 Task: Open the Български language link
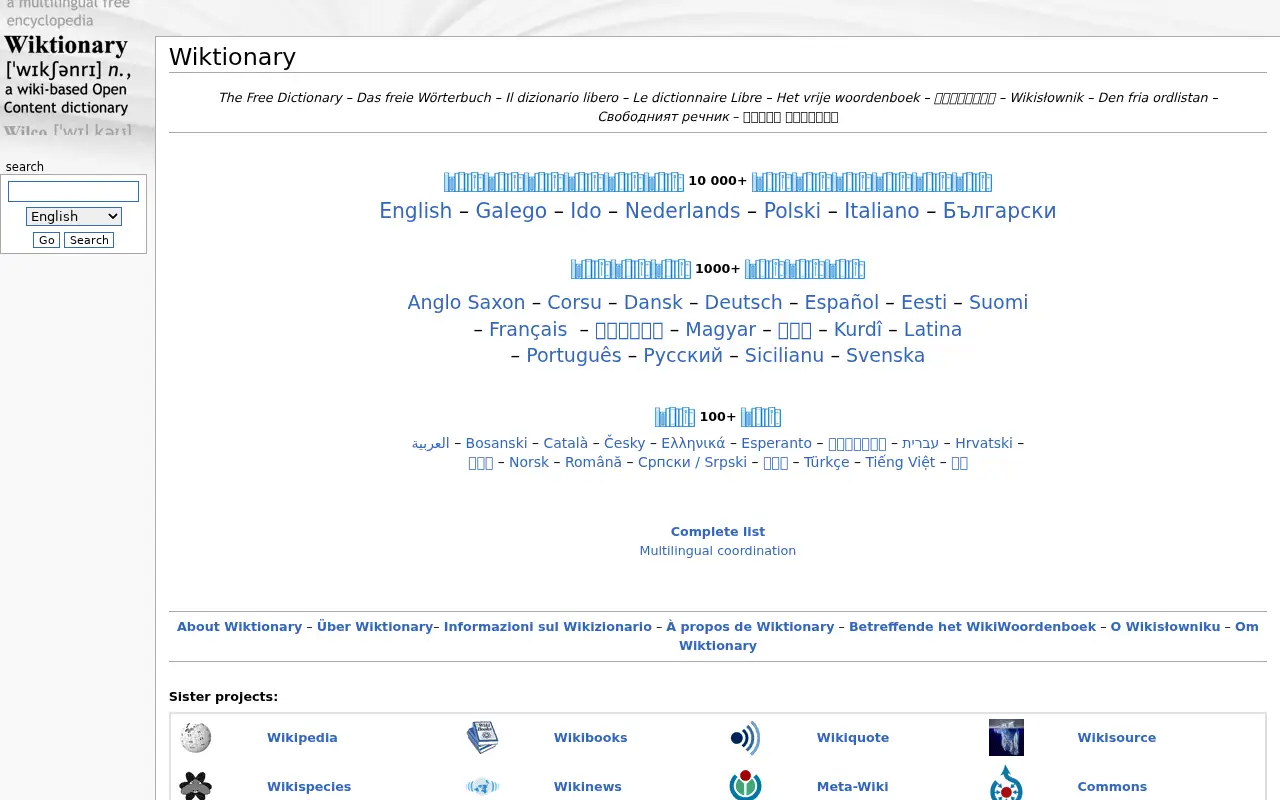pos(1000,211)
